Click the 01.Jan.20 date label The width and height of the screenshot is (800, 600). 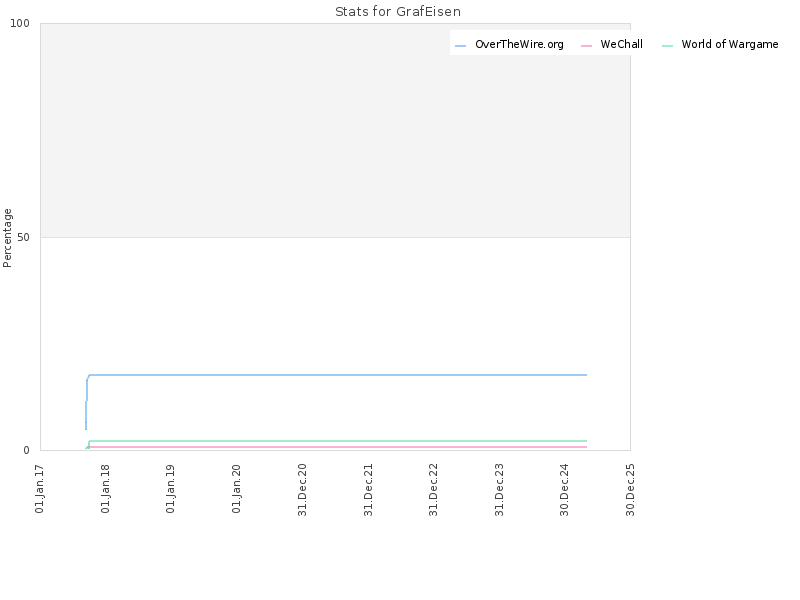(236, 488)
